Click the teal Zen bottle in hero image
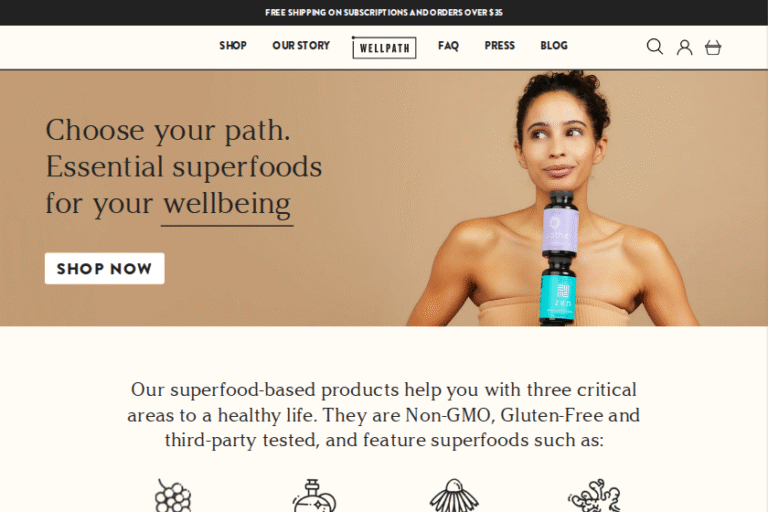768x512 pixels. [558, 290]
